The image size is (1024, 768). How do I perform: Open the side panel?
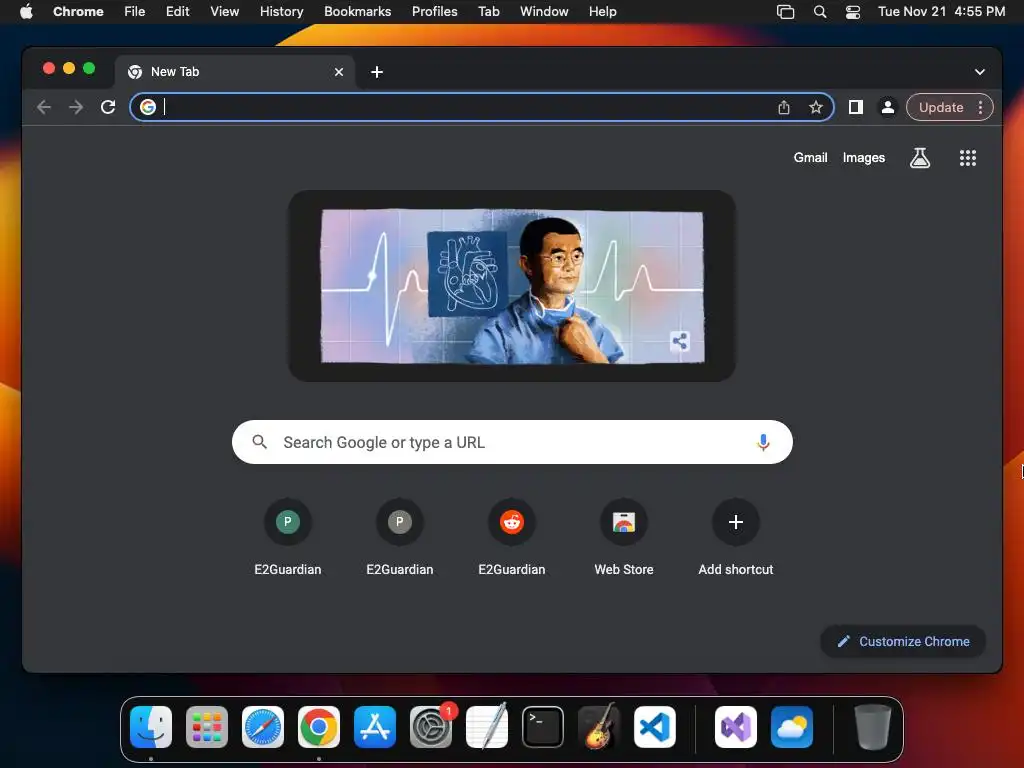tap(856, 107)
